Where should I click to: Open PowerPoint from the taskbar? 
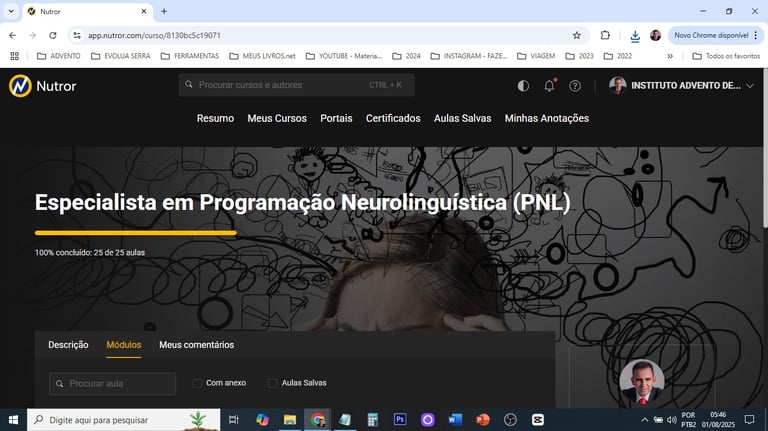pos(482,420)
